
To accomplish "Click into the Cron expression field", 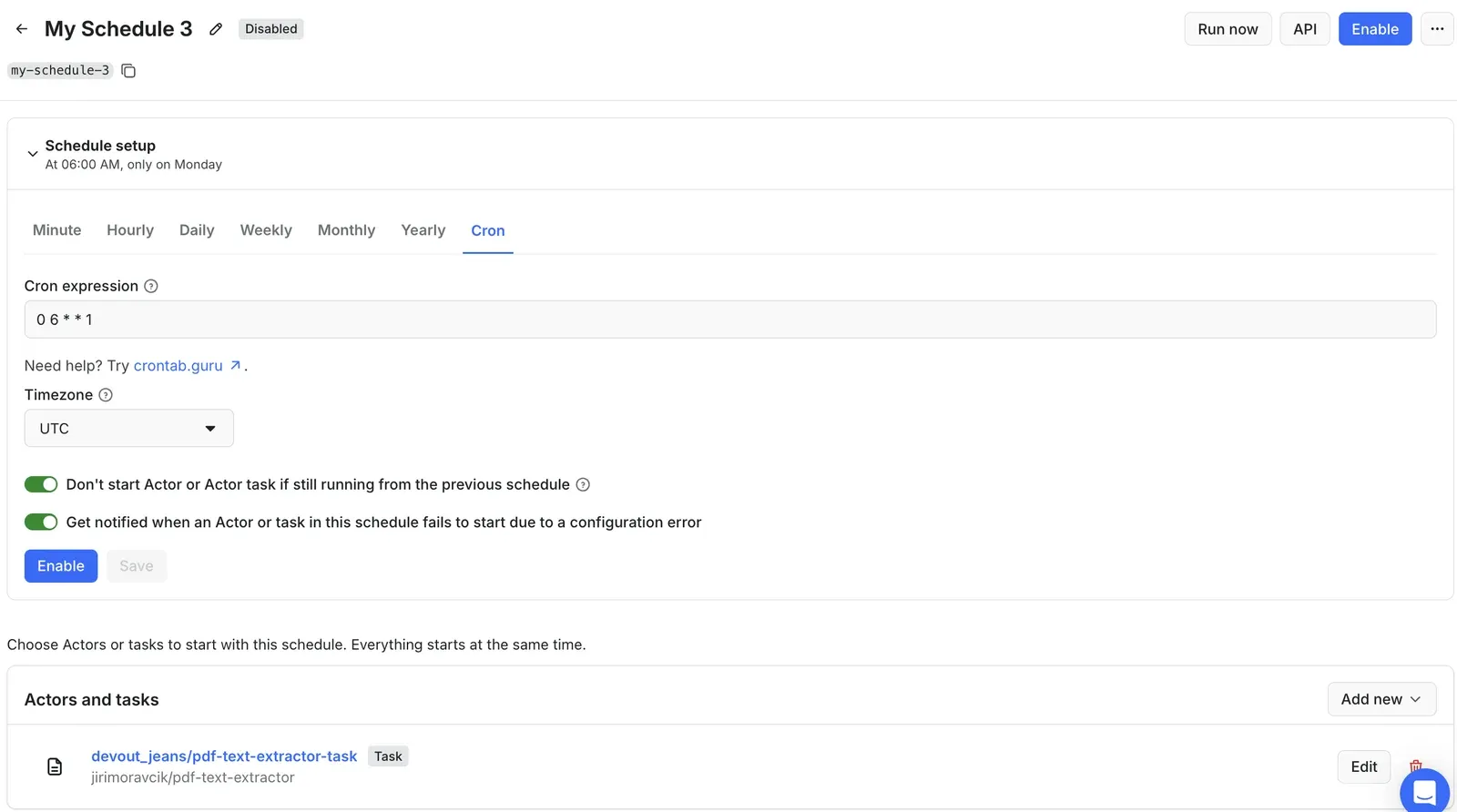I will [730, 320].
